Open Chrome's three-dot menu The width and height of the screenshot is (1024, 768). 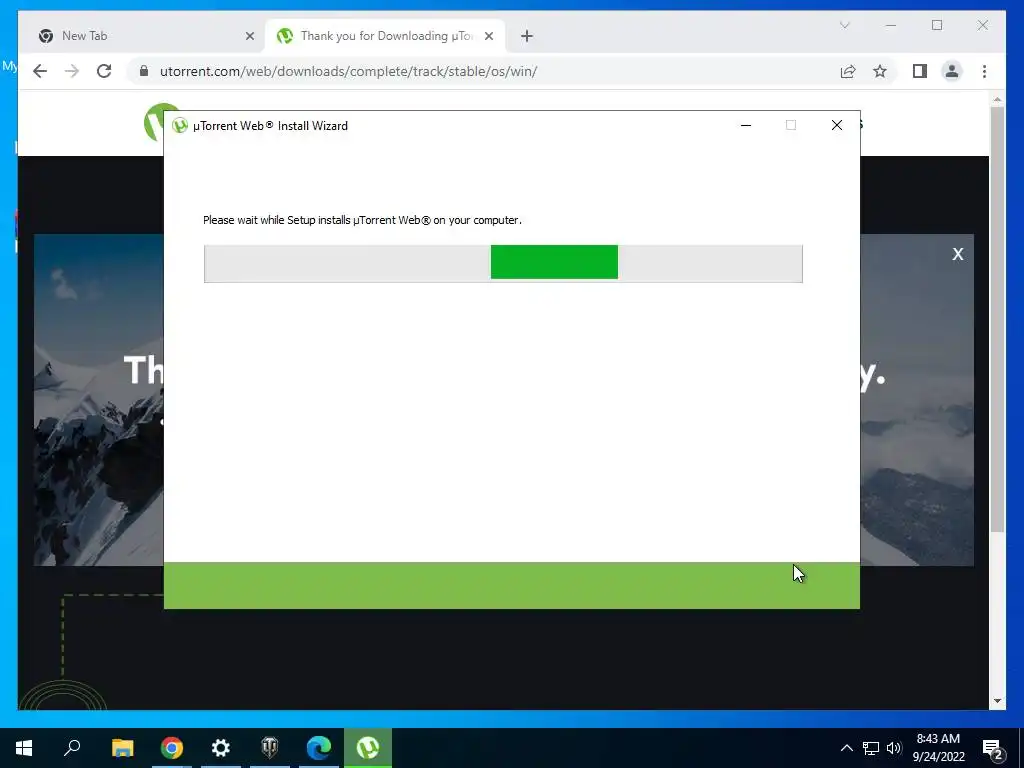tap(984, 71)
